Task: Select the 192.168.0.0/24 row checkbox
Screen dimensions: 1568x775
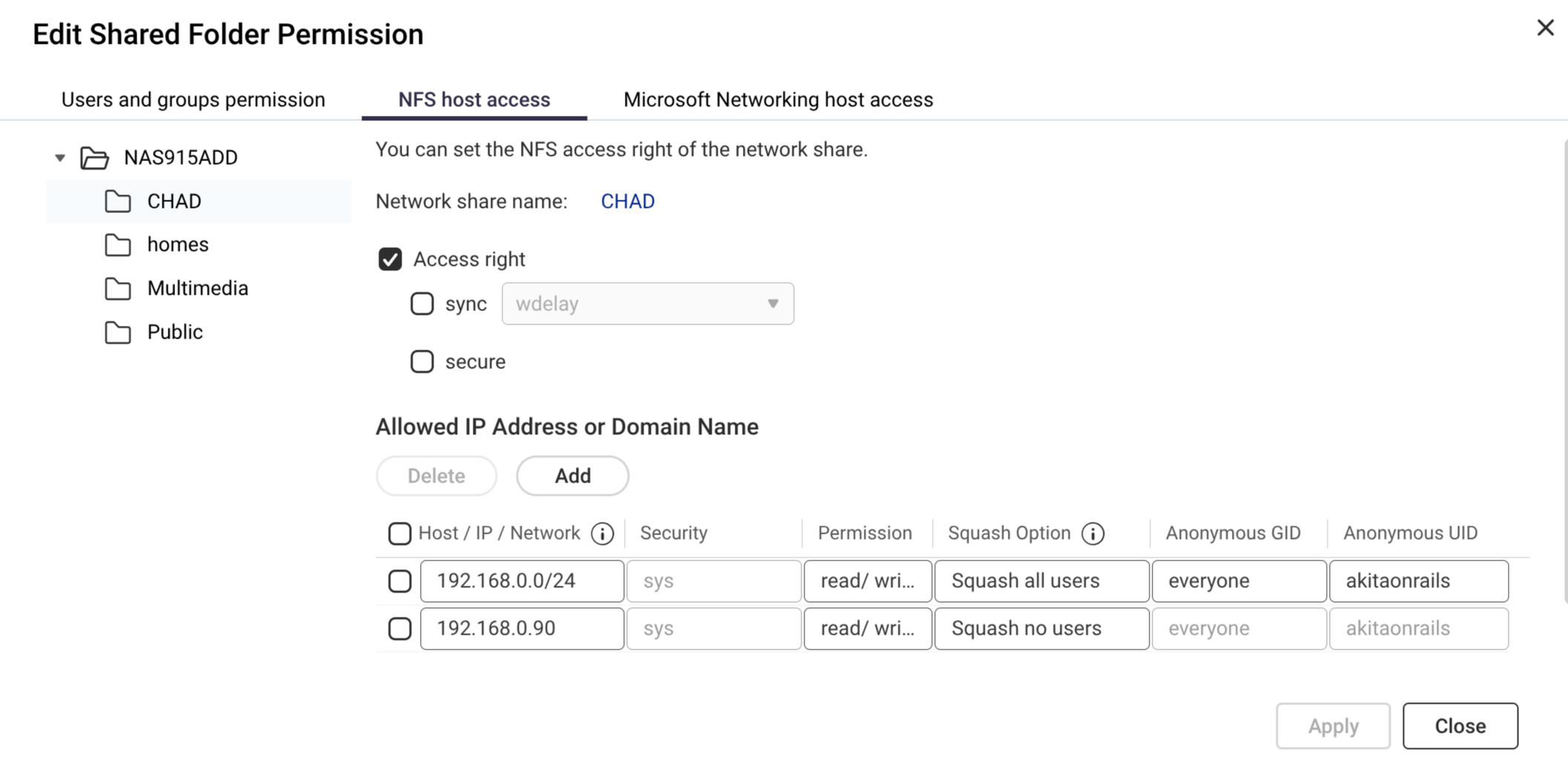Action: pyautogui.click(x=400, y=581)
